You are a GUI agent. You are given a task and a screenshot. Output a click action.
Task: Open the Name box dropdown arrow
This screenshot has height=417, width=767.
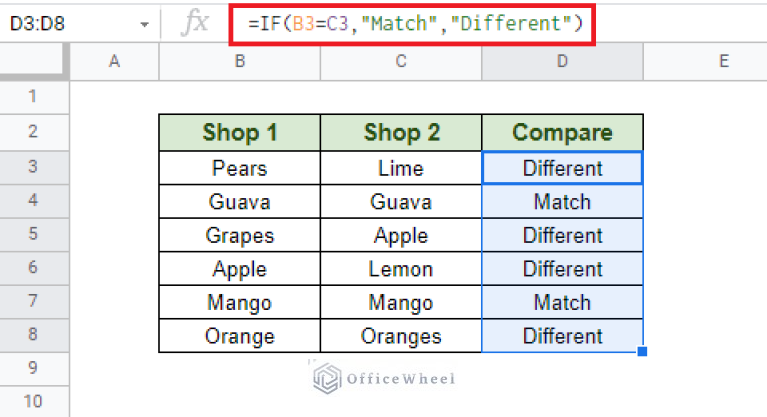click(x=144, y=24)
